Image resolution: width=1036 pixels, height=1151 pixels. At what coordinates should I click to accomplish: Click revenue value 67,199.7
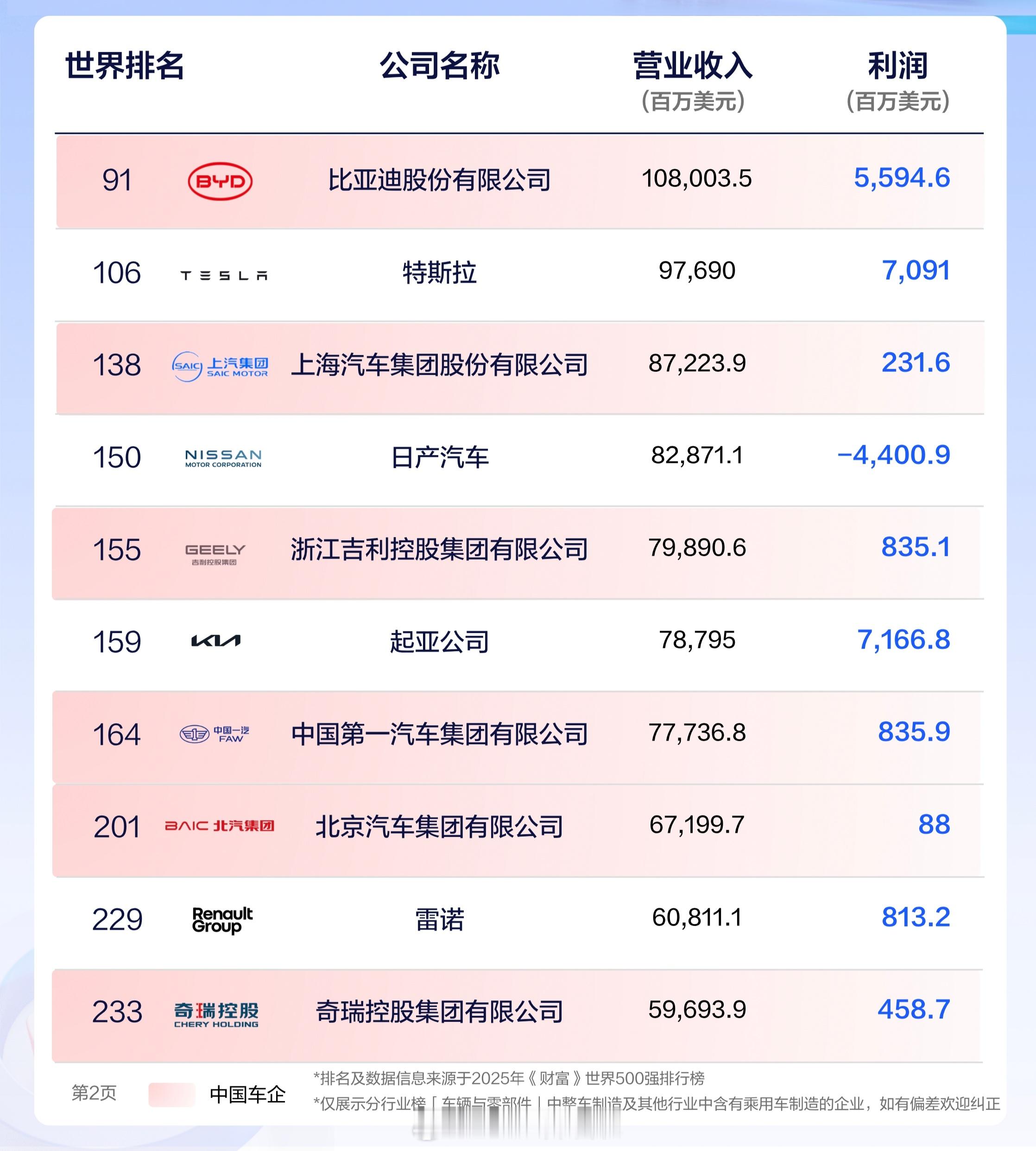[697, 825]
